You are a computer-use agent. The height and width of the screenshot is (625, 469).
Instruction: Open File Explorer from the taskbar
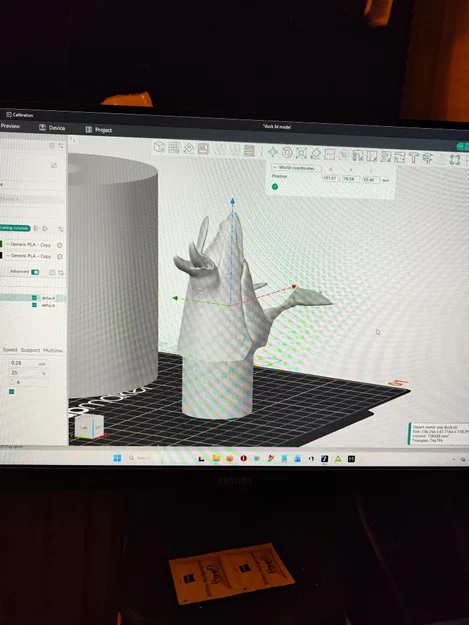[216, 459]
